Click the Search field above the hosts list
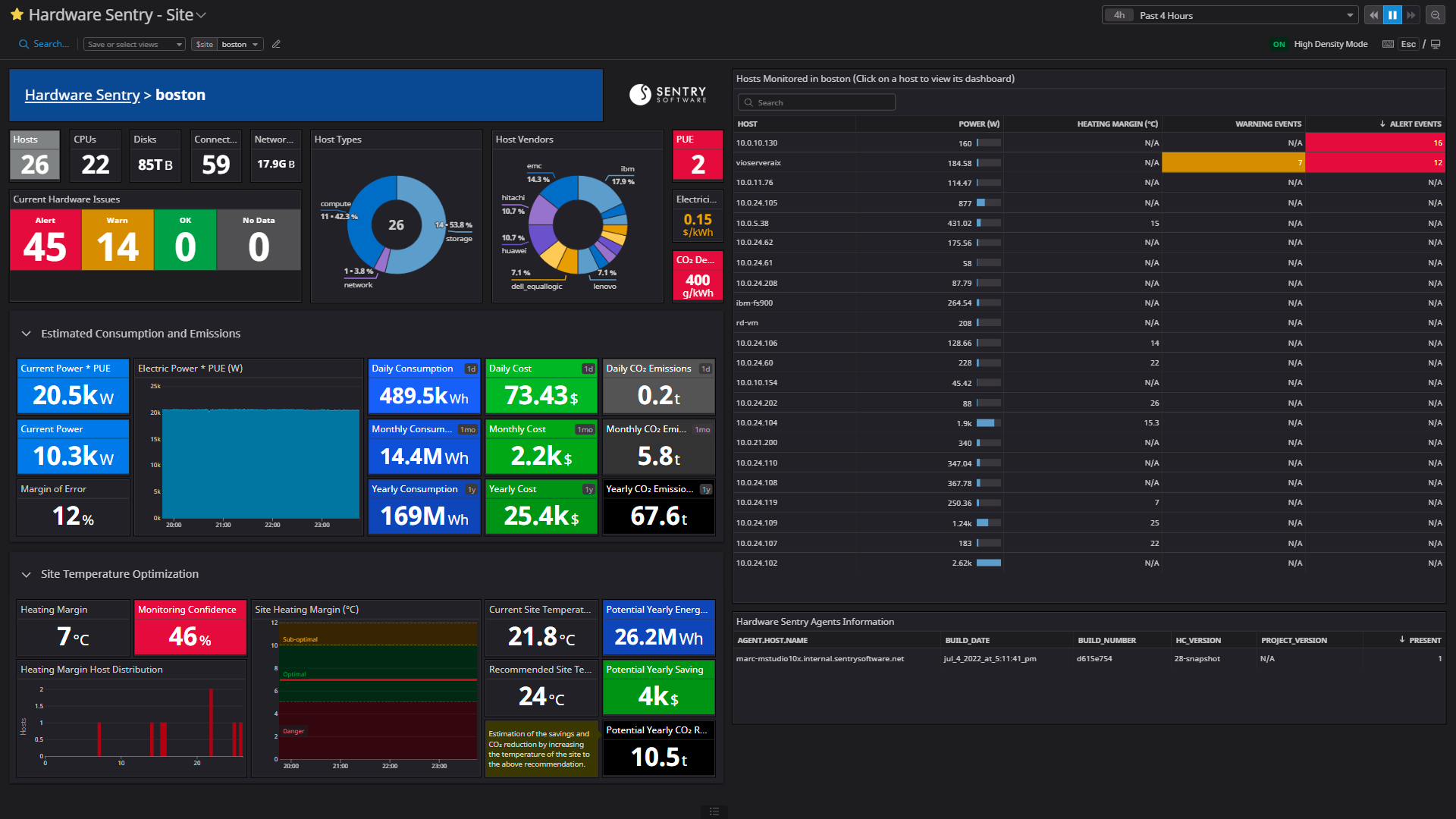This screenshot has height=819, width=1456. (816, 102)
